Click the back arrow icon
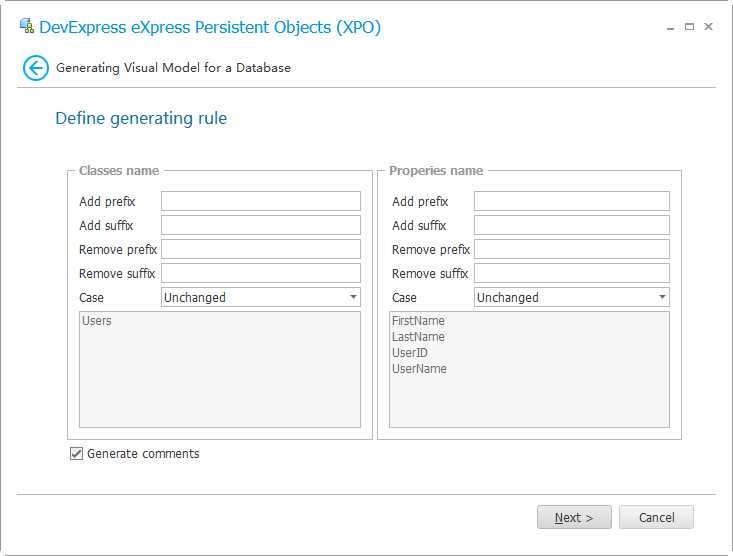Screen dimensions: 733x556 pyautogui.click(x=36, y=68)
